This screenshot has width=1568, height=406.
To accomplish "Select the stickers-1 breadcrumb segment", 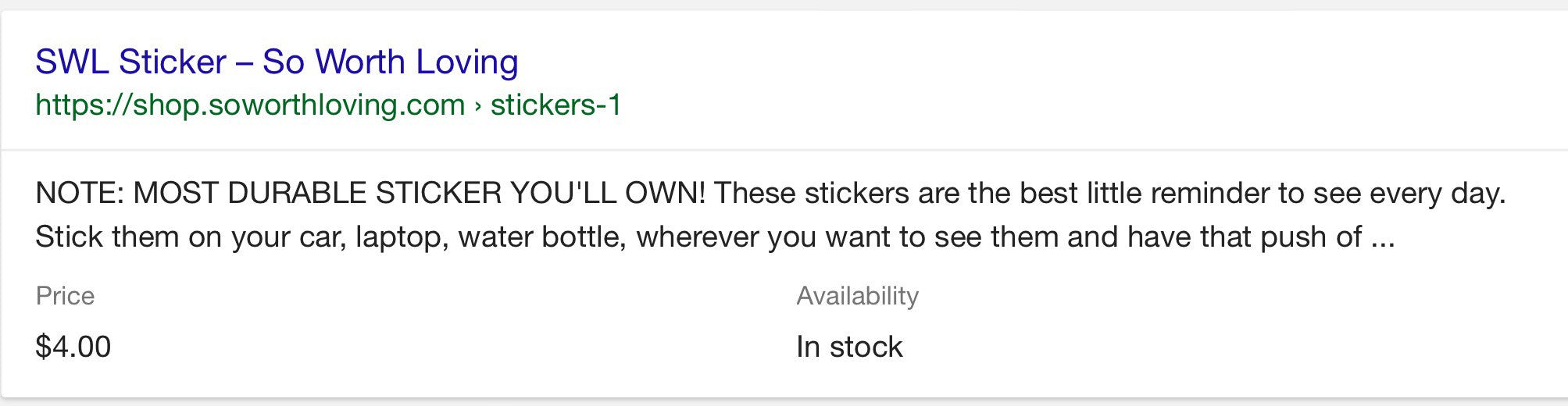I will click(555, 105).
